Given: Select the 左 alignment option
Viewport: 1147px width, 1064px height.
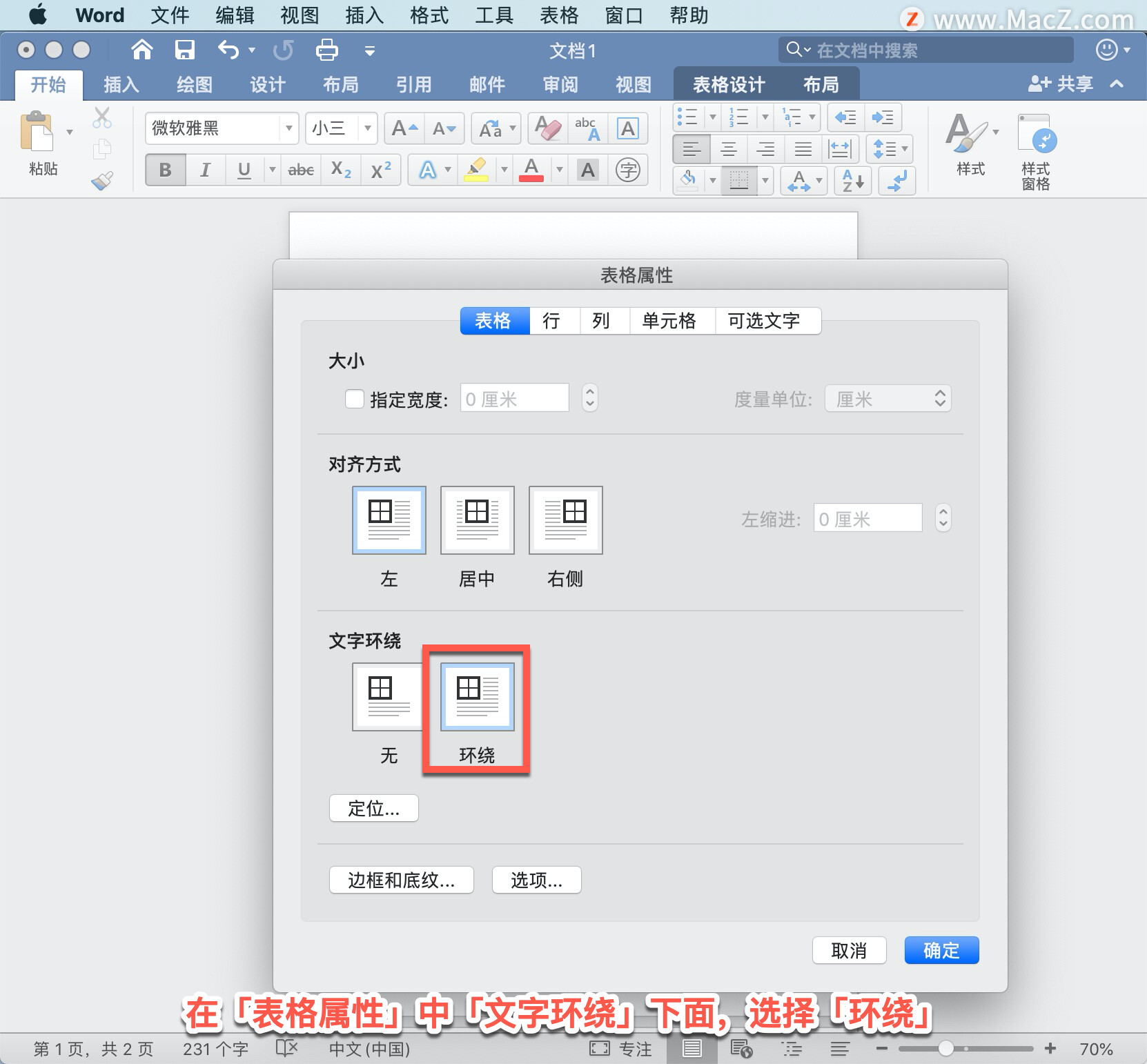Looking at the screenshot, I should [389, 520].
